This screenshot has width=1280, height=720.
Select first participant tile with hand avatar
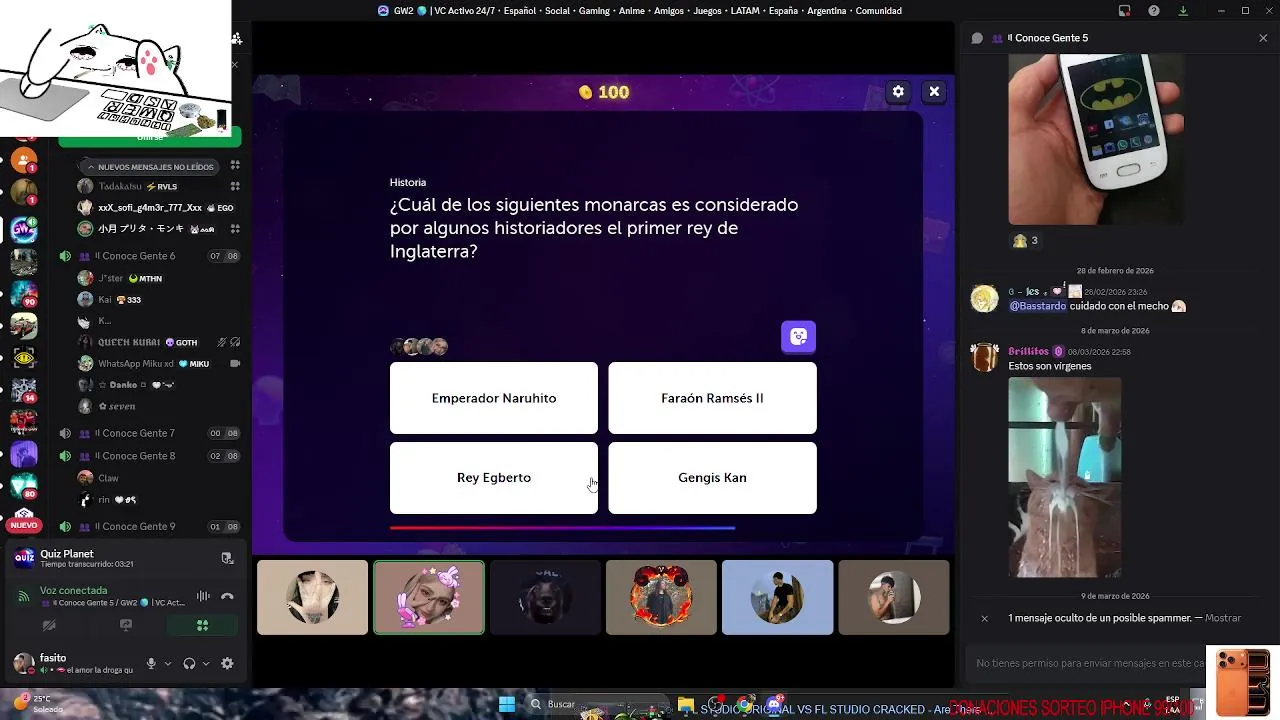312,597
